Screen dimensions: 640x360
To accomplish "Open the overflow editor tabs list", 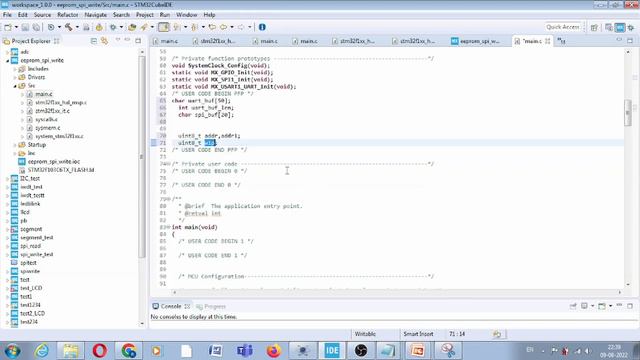I will (x=562, y=41).
